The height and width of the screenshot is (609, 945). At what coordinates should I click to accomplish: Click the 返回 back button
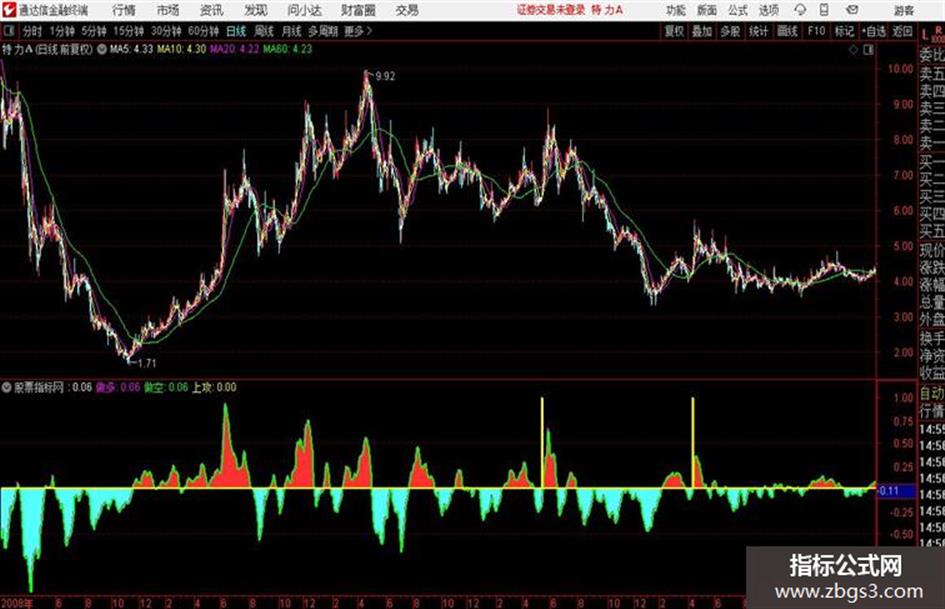(902, 31)
